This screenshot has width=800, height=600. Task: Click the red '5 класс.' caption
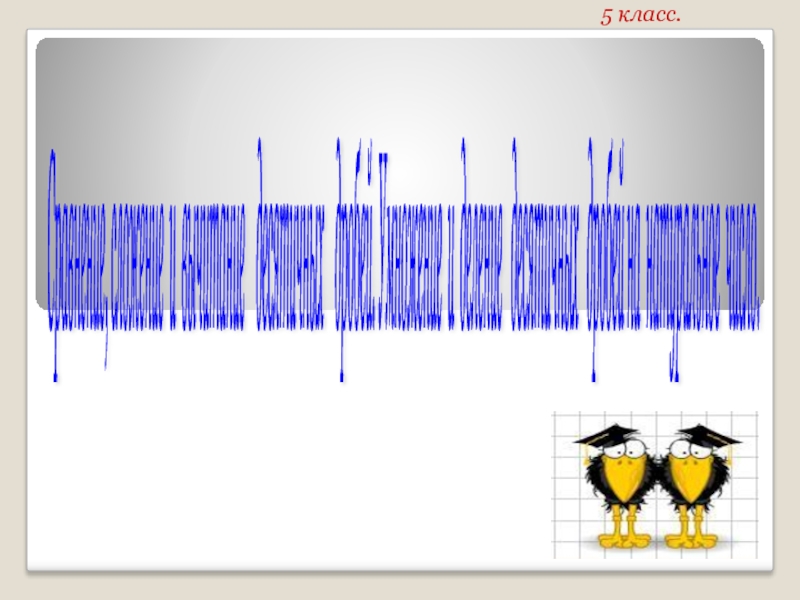tap(640, 15)
